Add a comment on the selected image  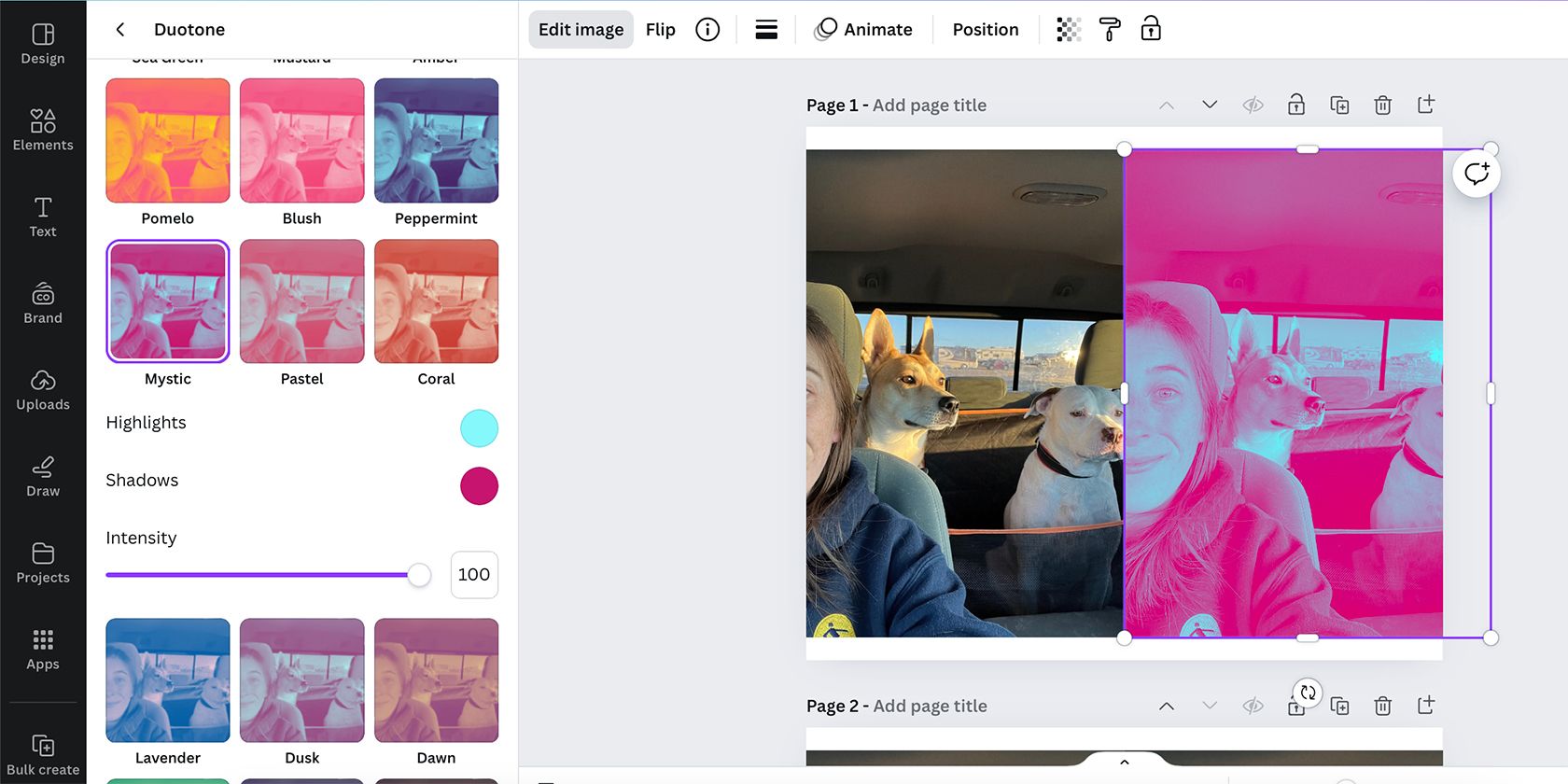[1477, 174]
